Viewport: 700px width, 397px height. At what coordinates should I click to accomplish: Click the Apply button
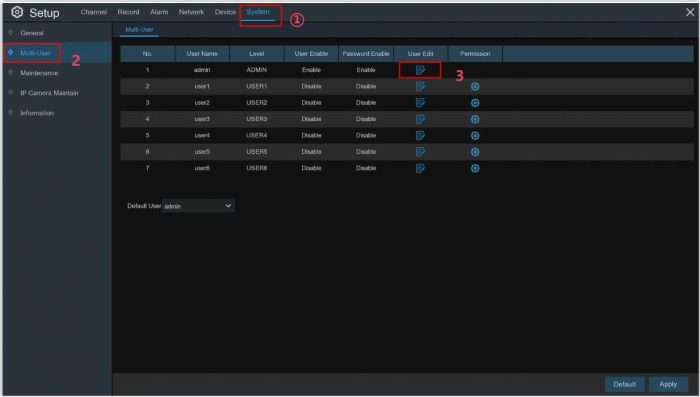click(668, 384)
